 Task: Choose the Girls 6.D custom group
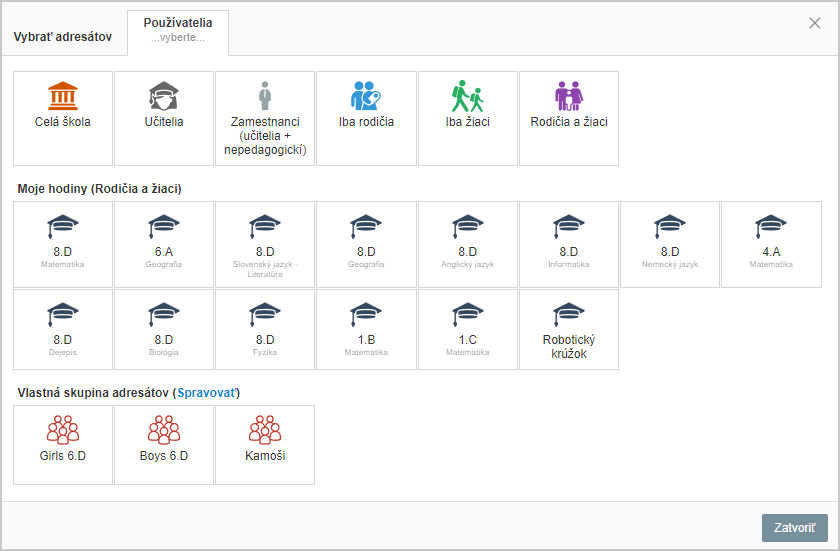point(63,445)
